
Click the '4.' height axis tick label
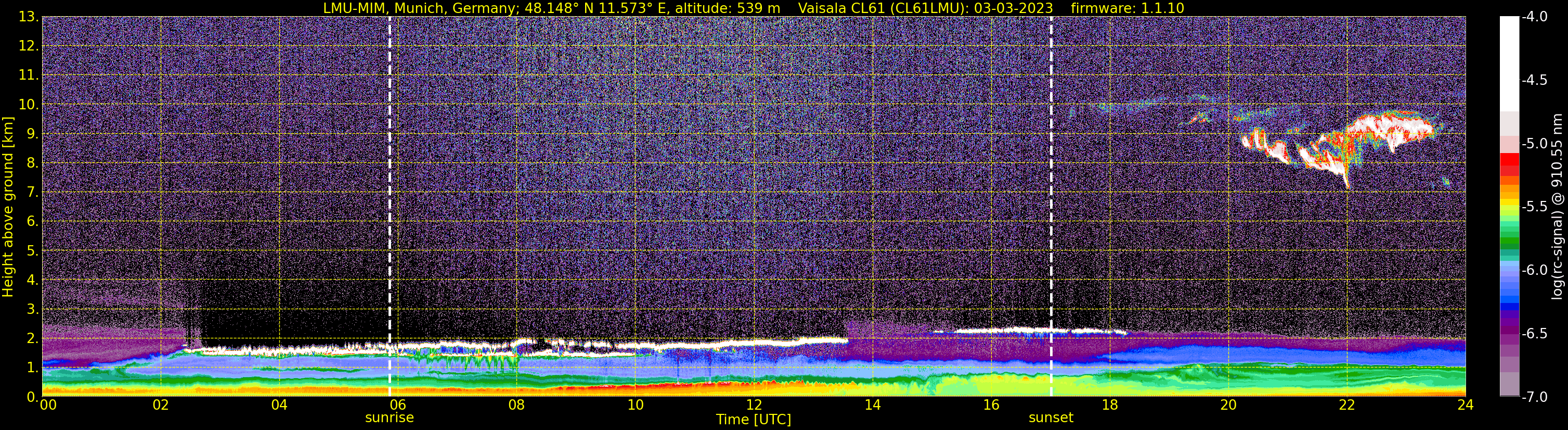[x=33, y=280]
